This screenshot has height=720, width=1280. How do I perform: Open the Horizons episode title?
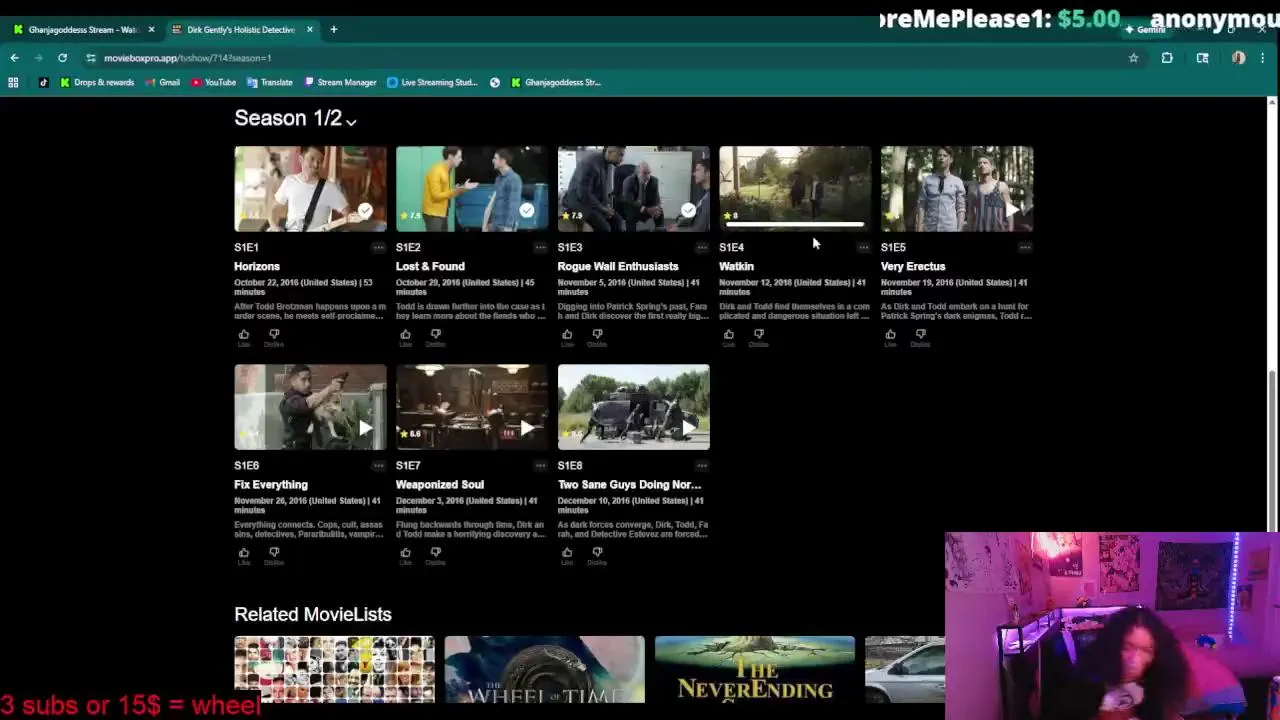pos(257,266)
